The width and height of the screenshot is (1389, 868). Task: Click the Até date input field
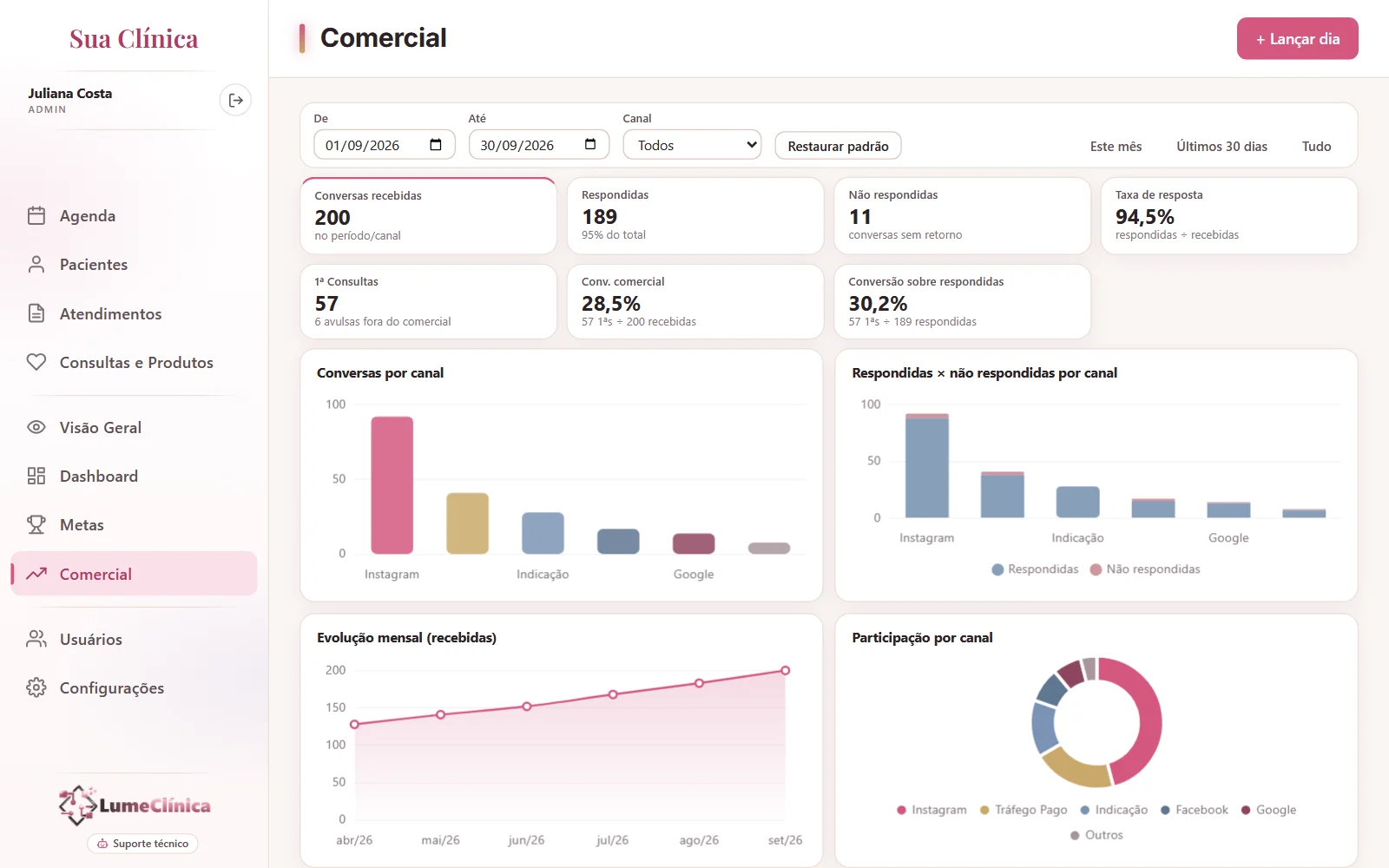pyautogui.click(x=538, y=145)
